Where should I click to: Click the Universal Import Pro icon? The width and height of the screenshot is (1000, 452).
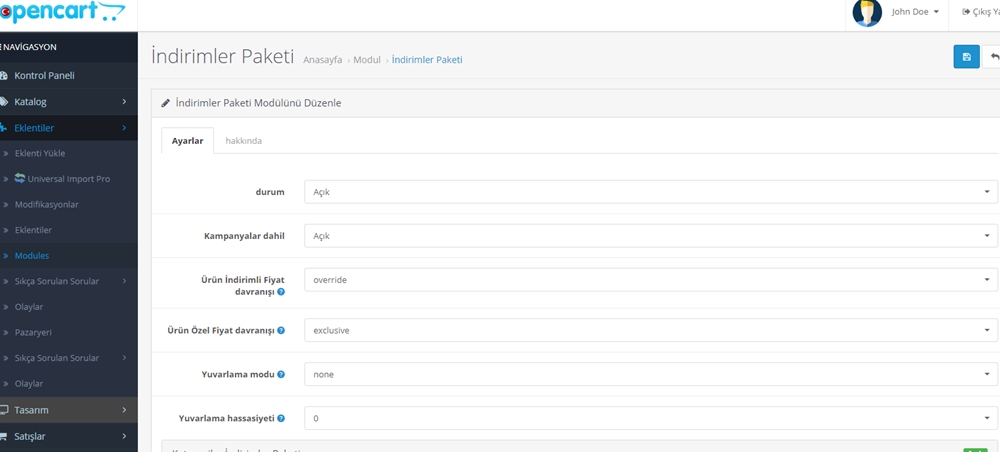coord(20,179)
